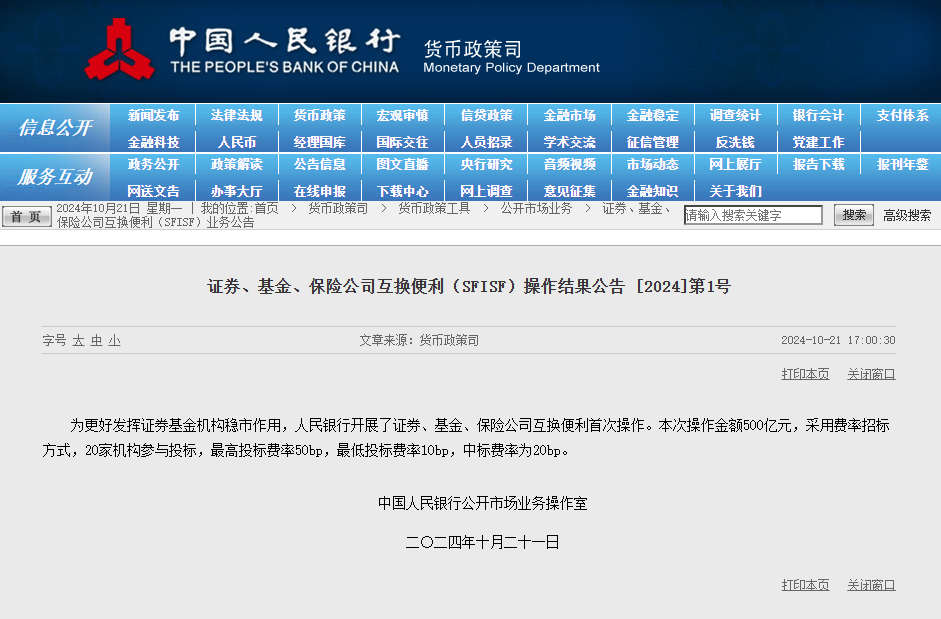The height and width of the screenshot is (619, 941).
Task: Focus the search keyword input field
Action: tap(752, 215)
